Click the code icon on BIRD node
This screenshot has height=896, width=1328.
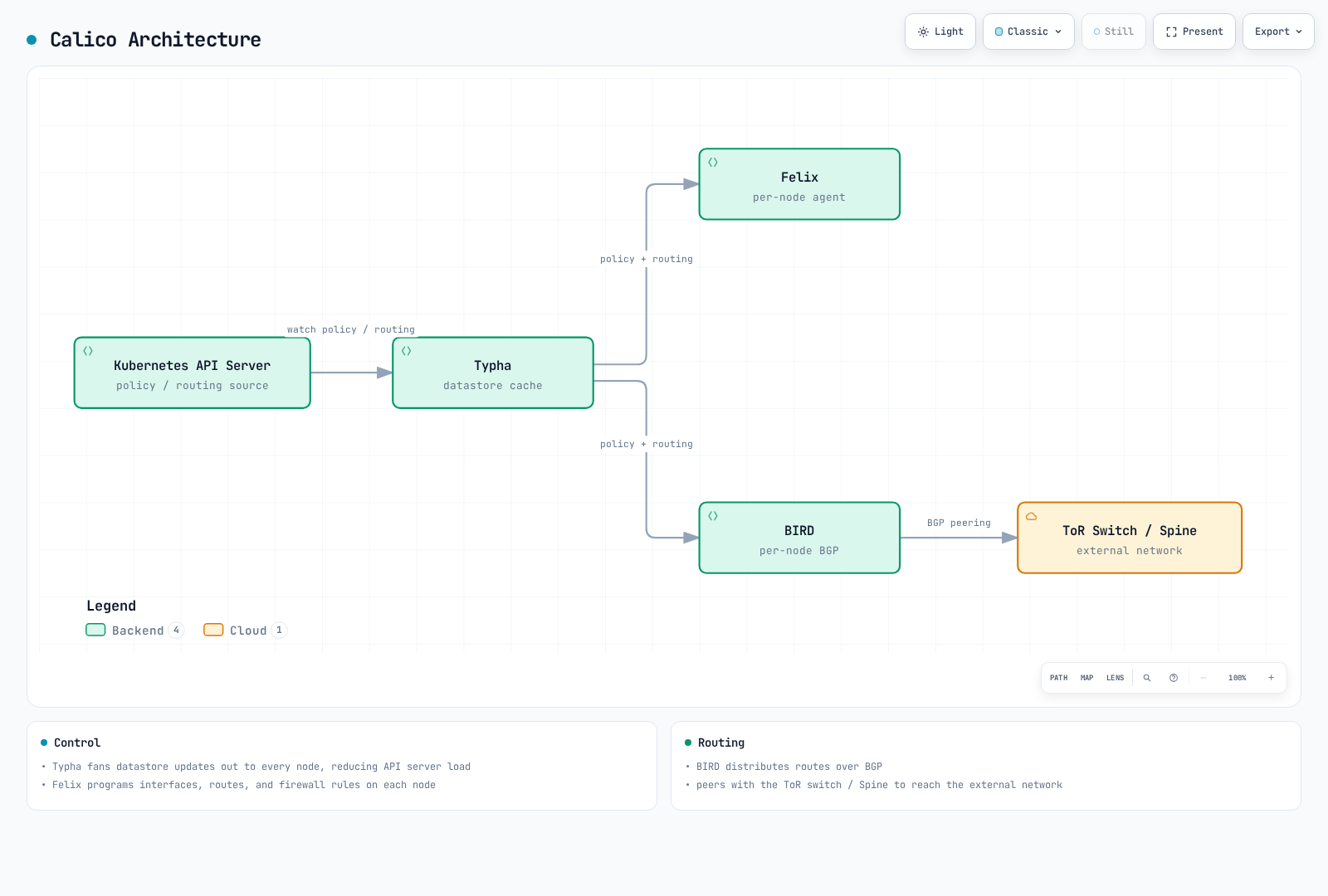tap(713, 516)
